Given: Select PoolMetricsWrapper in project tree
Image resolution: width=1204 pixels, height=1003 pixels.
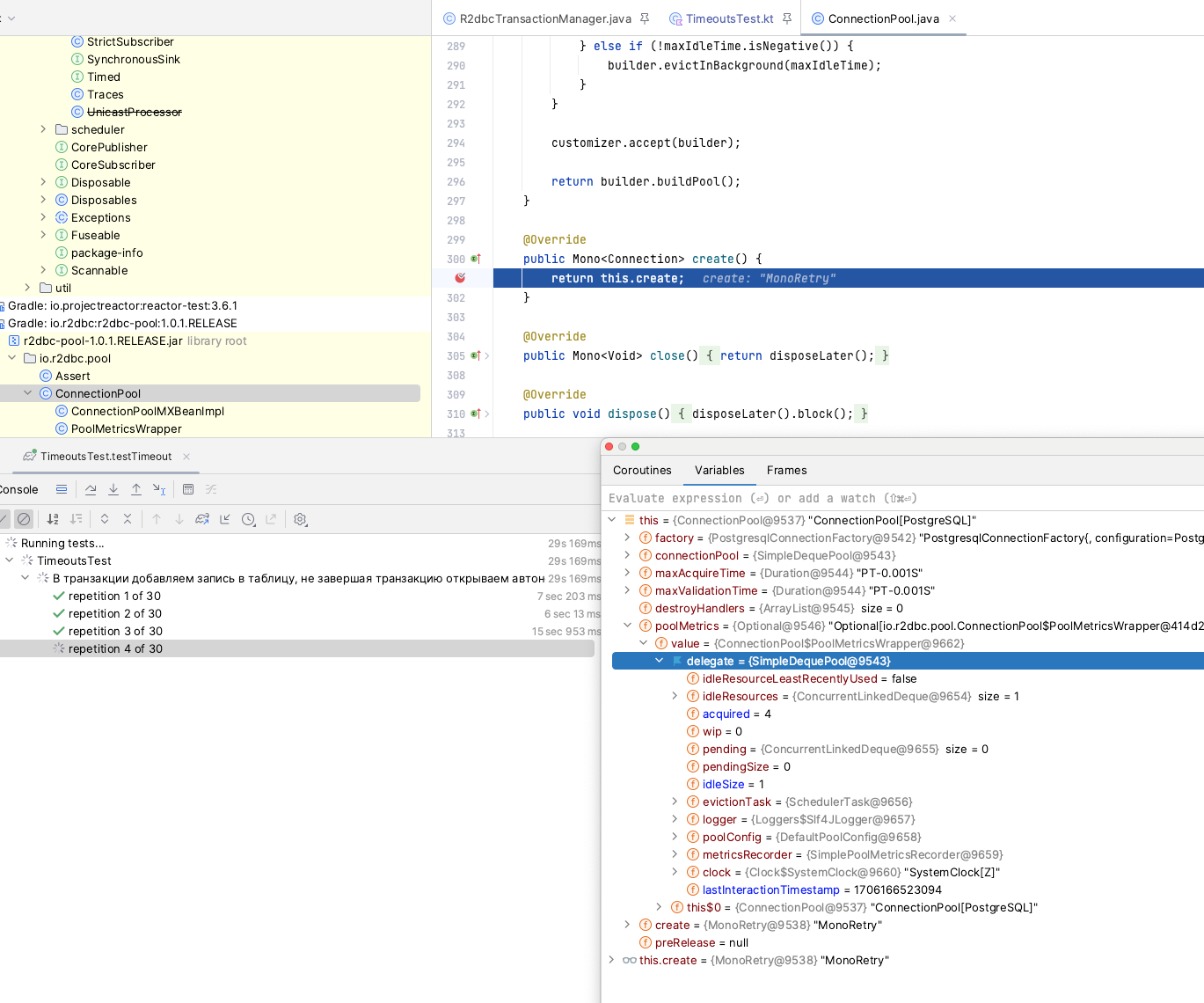Looking at the screenshot, I should (x=126, y=428).
